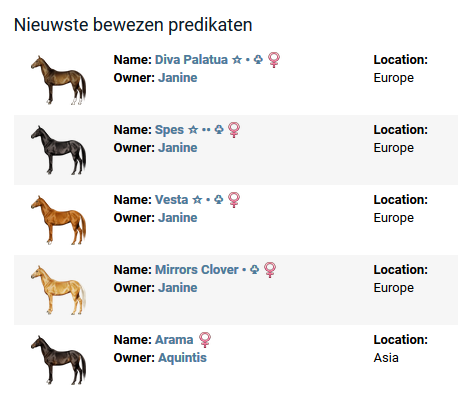Image resolution: width=458 pixels, height=404 pixels.
Task: Click the female symbol next to Diva Palatua
Action: click(274, 60)
